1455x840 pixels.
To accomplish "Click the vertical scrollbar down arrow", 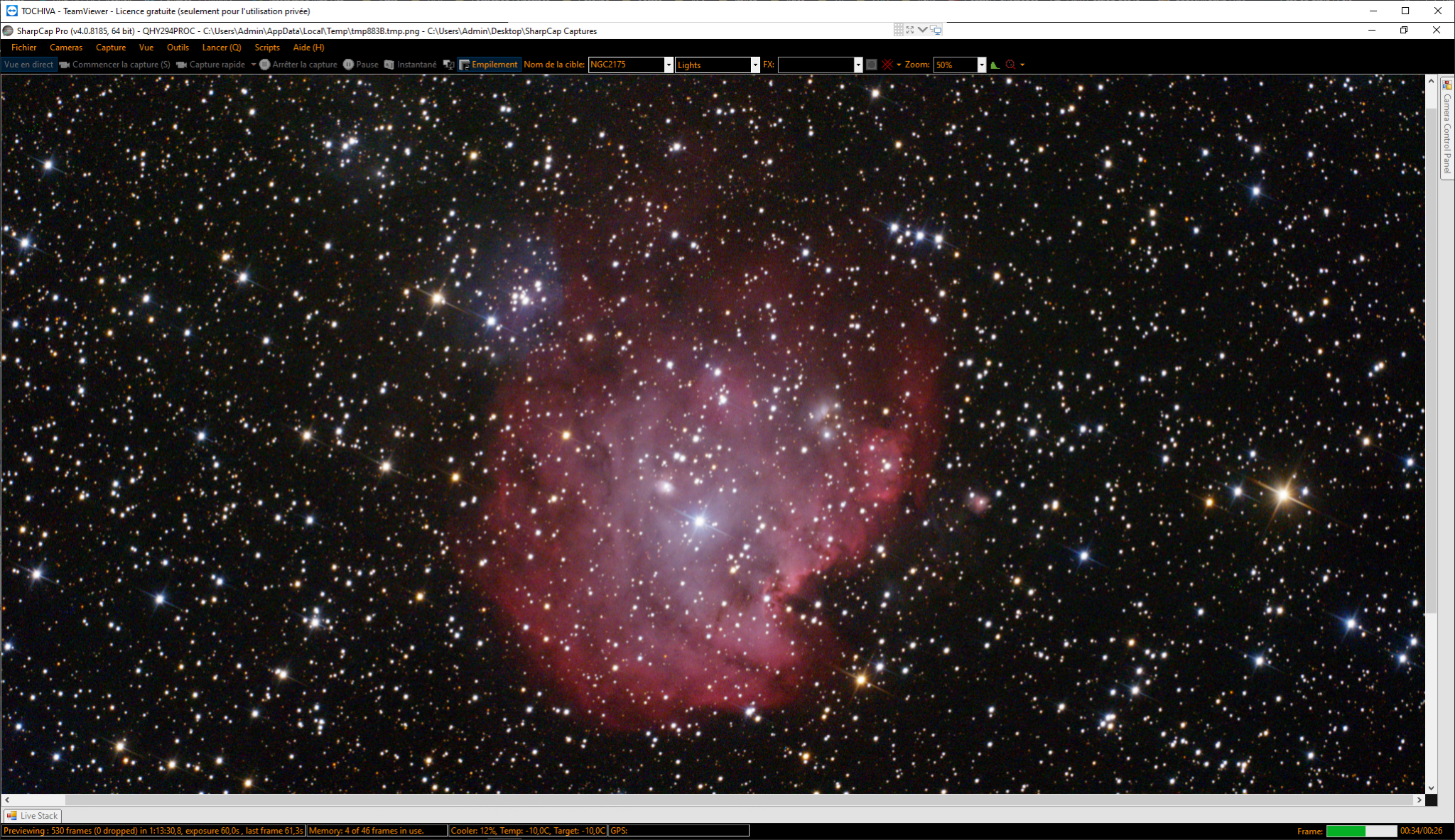I will 1432,788.
